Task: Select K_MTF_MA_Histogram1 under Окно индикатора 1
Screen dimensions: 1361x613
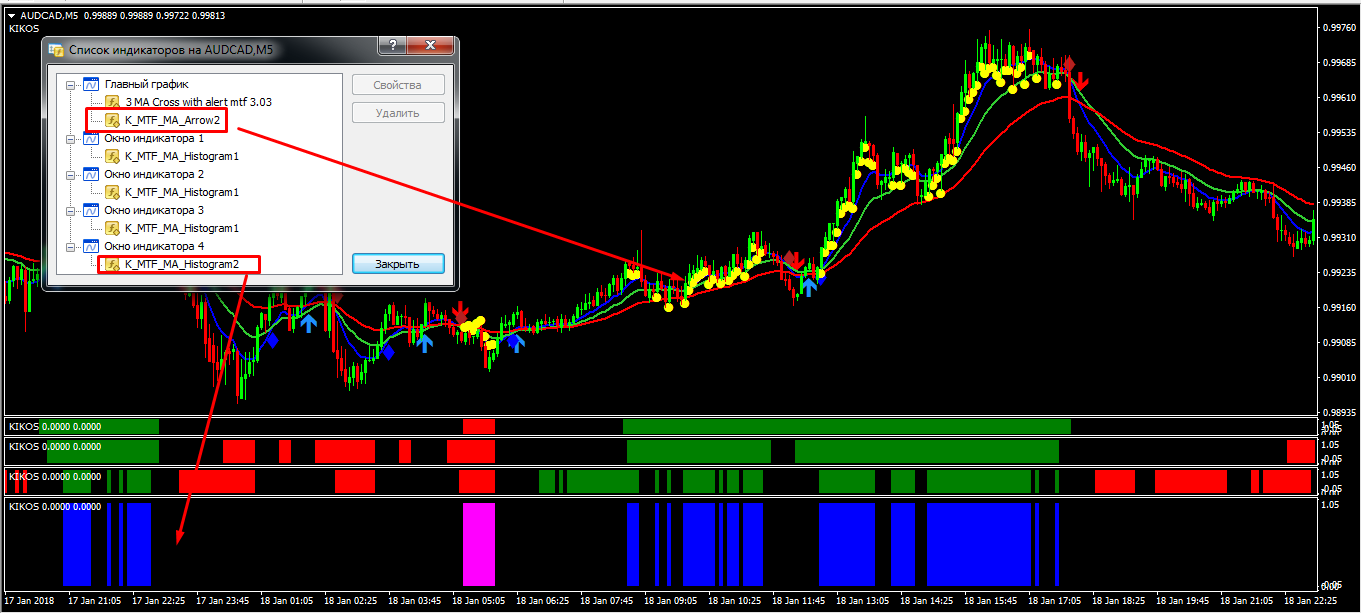Action: 182,156
